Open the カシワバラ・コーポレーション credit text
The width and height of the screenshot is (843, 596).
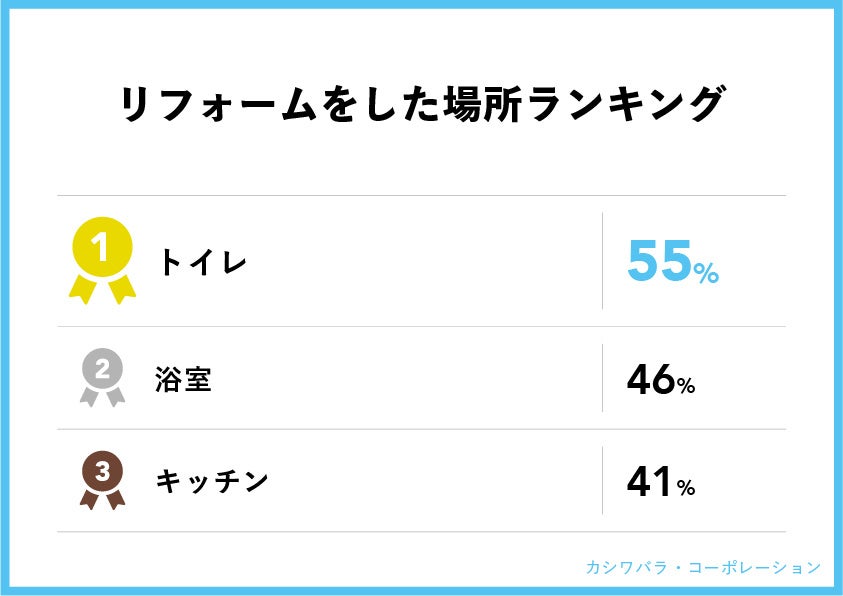(x=702, y=567)
